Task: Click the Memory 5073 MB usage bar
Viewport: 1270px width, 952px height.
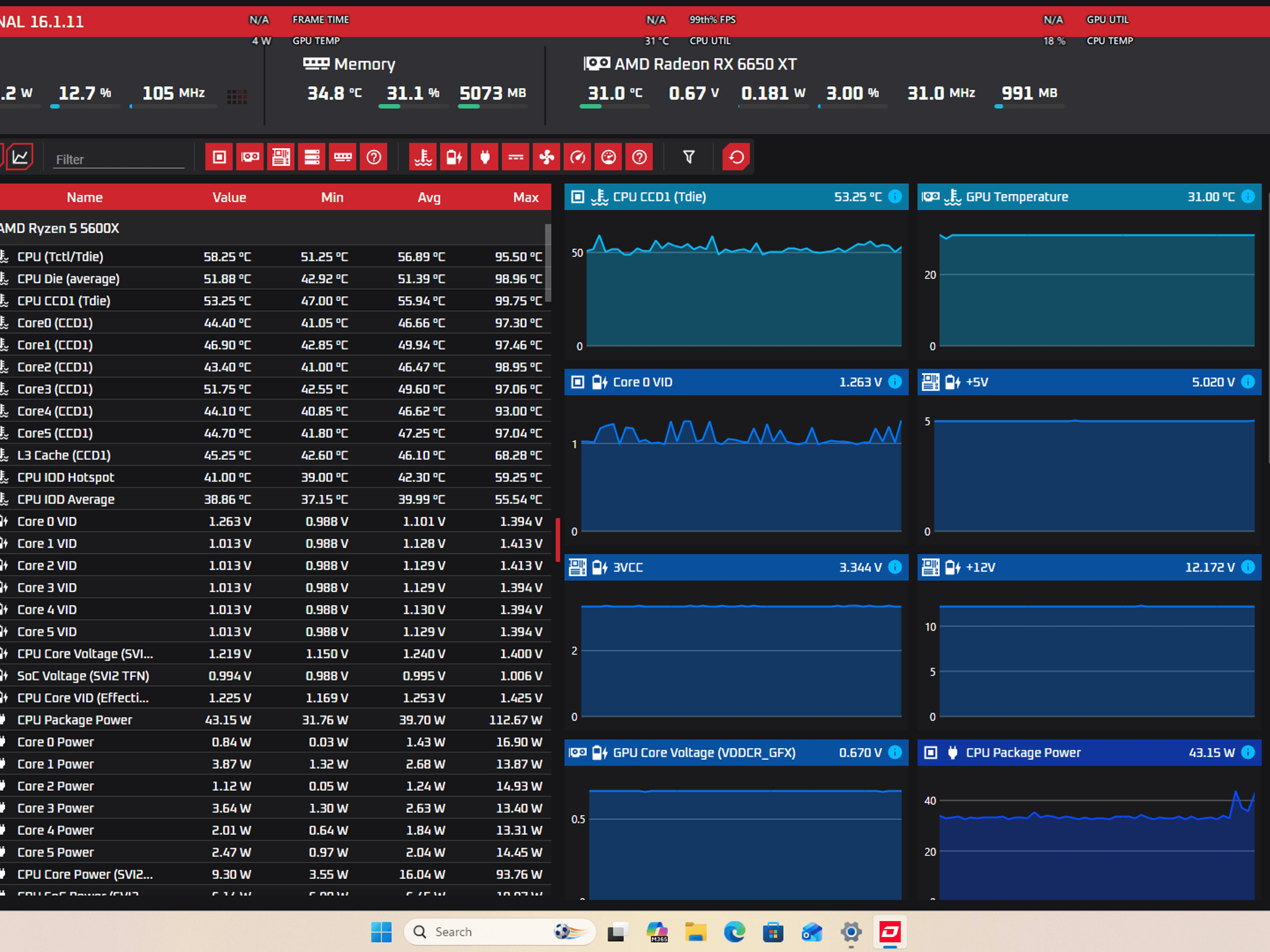Action: point(492,107)
